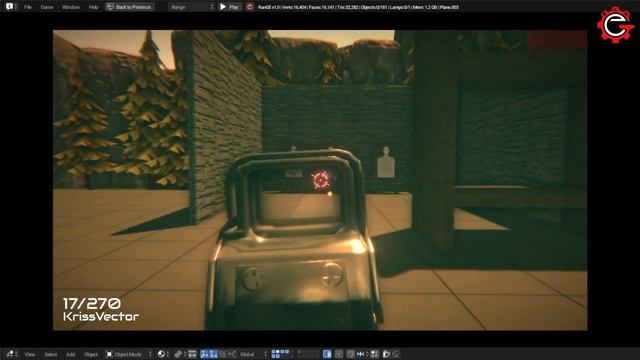The width and height of the screenshot is (640, 360).
Task: Enable the rotate manipulator
Action: (213, 354)
